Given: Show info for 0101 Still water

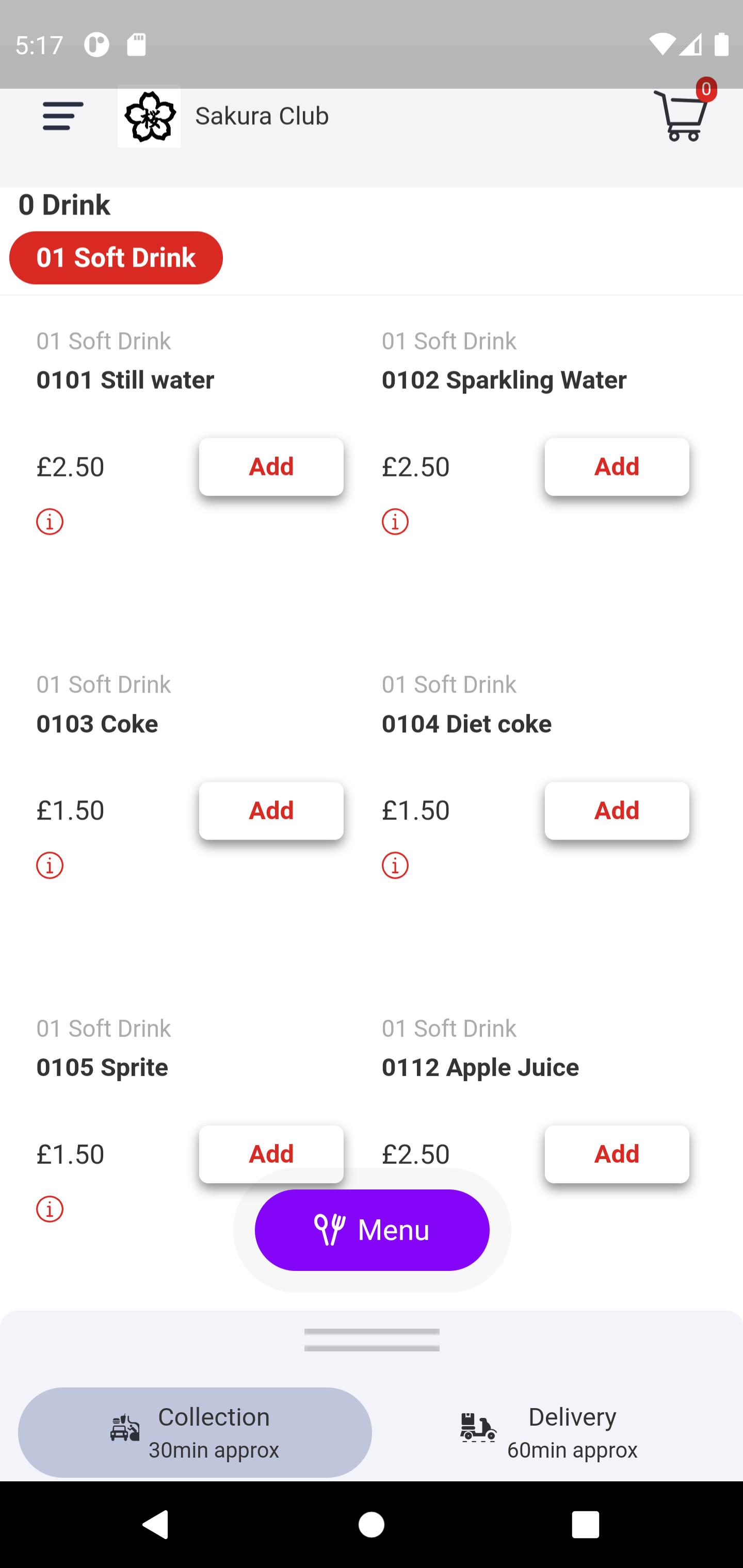Looking at the screenshot, I should pos(50,521).
